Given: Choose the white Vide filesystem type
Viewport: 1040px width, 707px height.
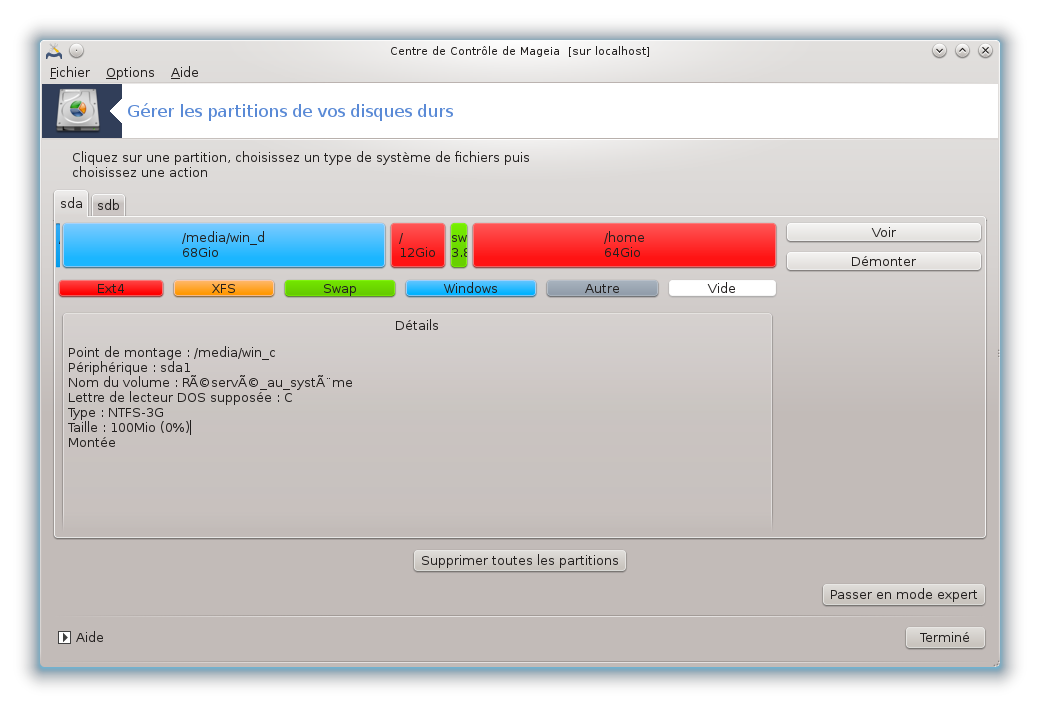Looking at the screenshot, I should click(722, 289).
